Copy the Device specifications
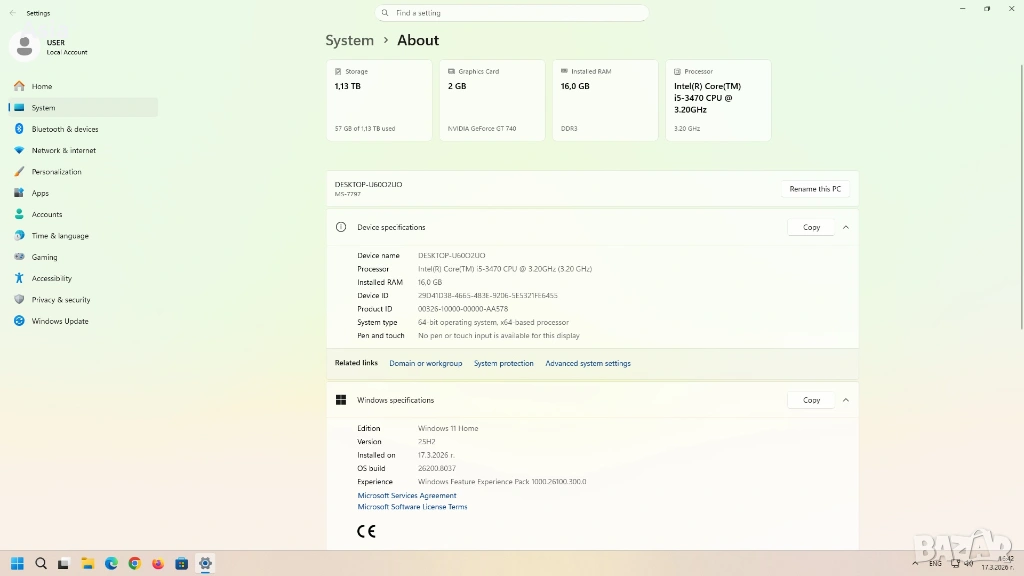The image size is (1024, 576). click(x=811, y=227)
